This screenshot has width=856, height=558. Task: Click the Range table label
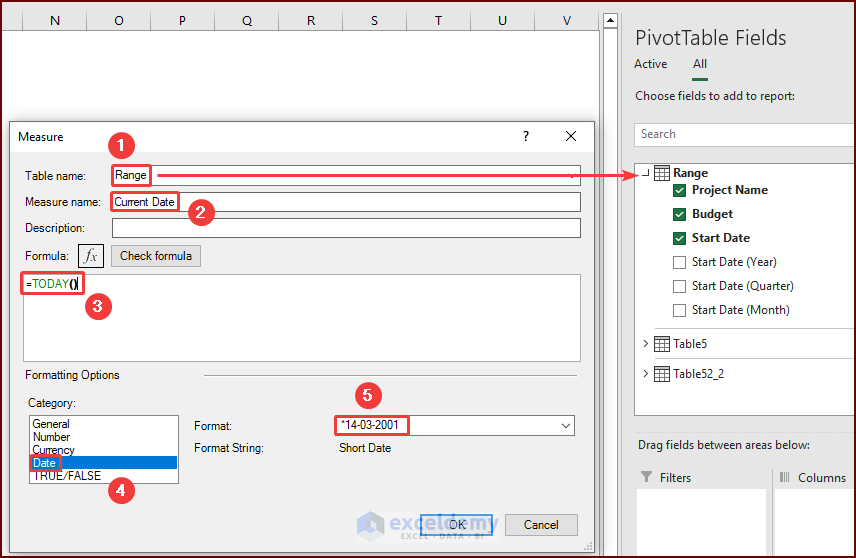point(691,173)
